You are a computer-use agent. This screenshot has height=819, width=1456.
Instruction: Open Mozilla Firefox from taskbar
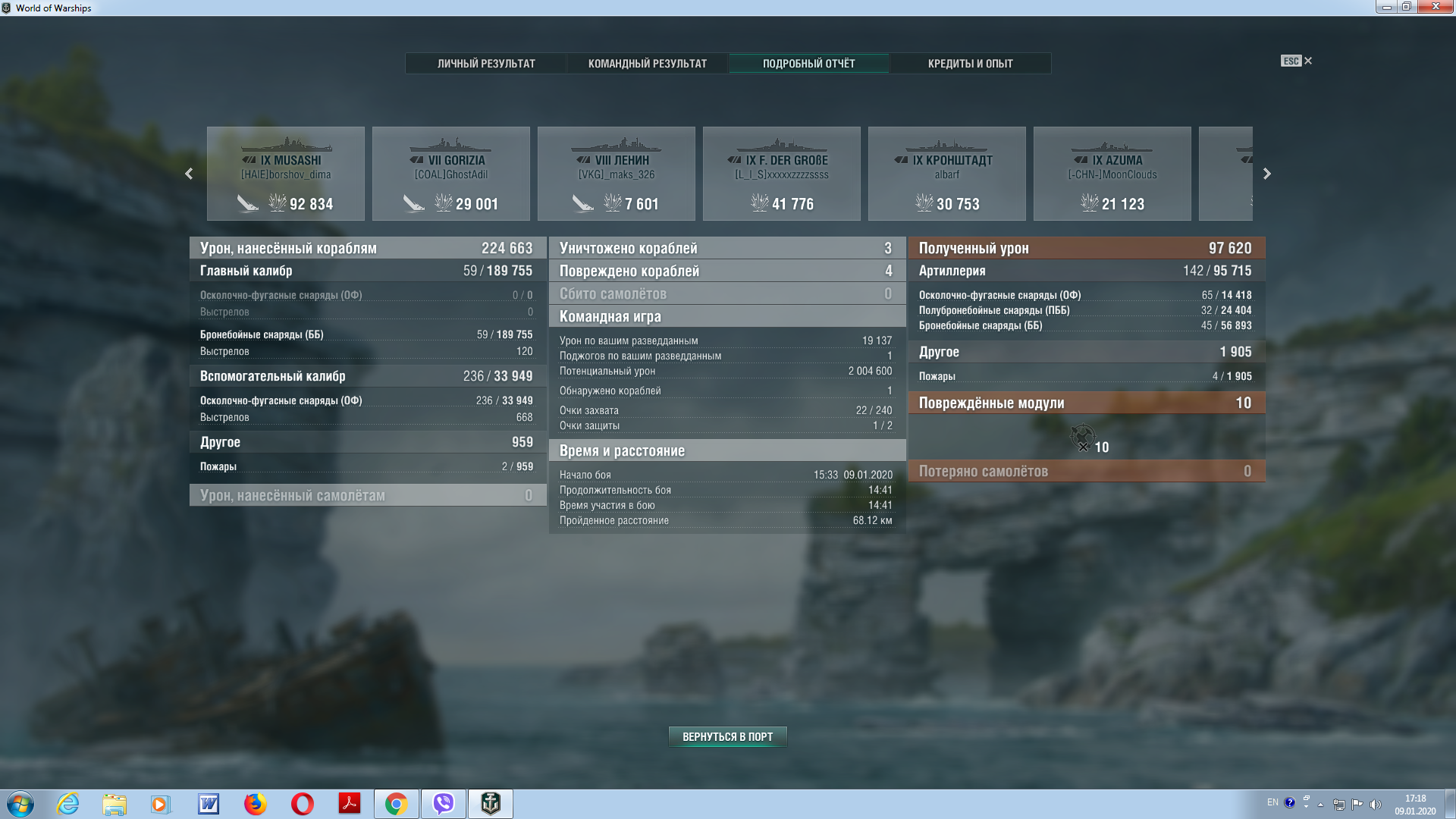[255, 803]
